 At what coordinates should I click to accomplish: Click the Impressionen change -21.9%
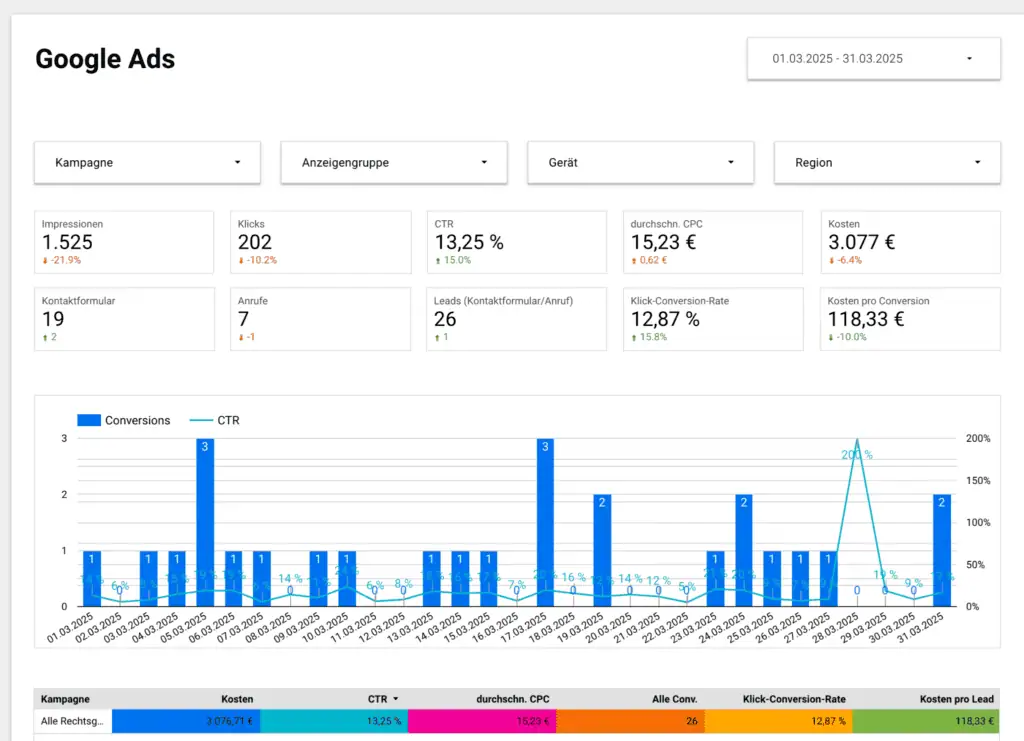click(x=62, y=260)
